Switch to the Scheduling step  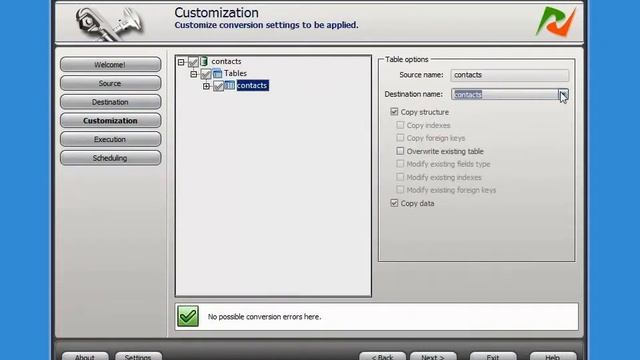[x=110, y=158]
